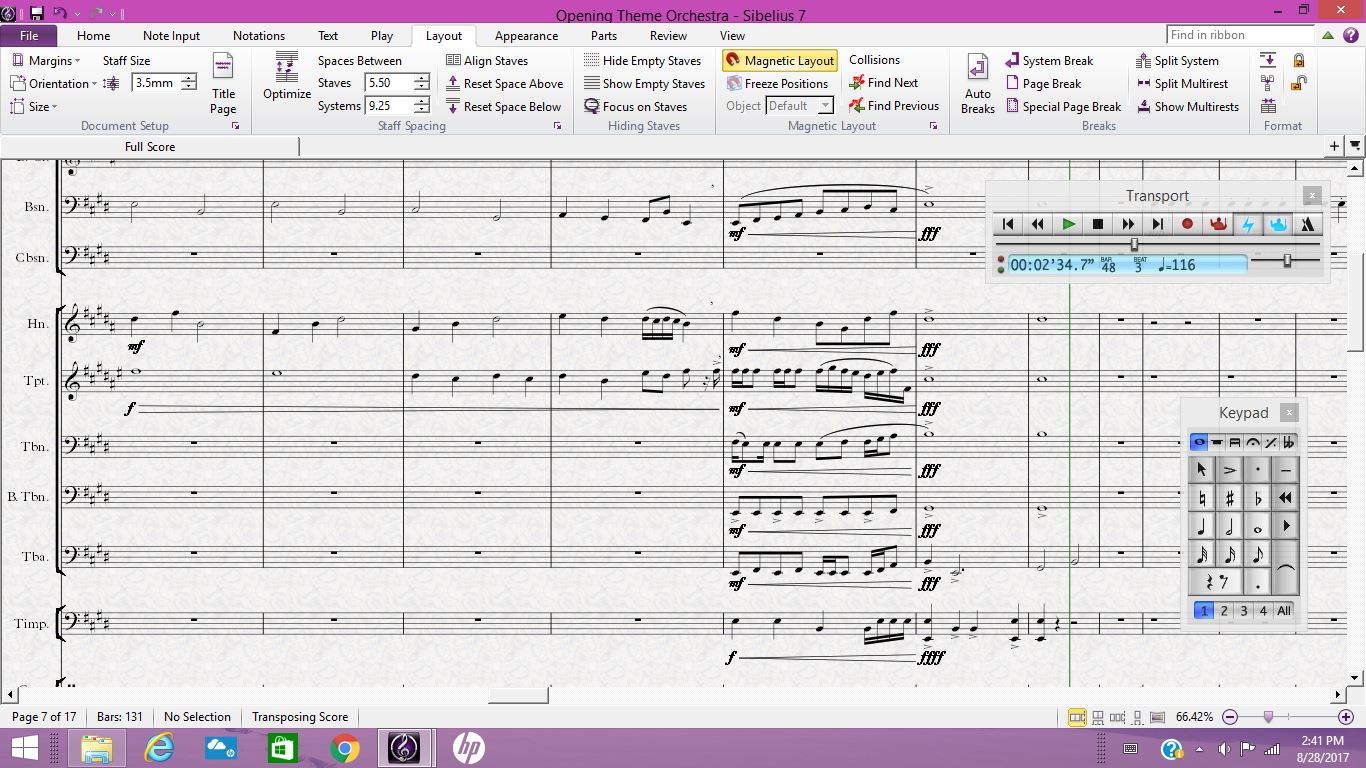
Task: Select the sharp accidental on Keypad
Action: tap(1229, 498)
